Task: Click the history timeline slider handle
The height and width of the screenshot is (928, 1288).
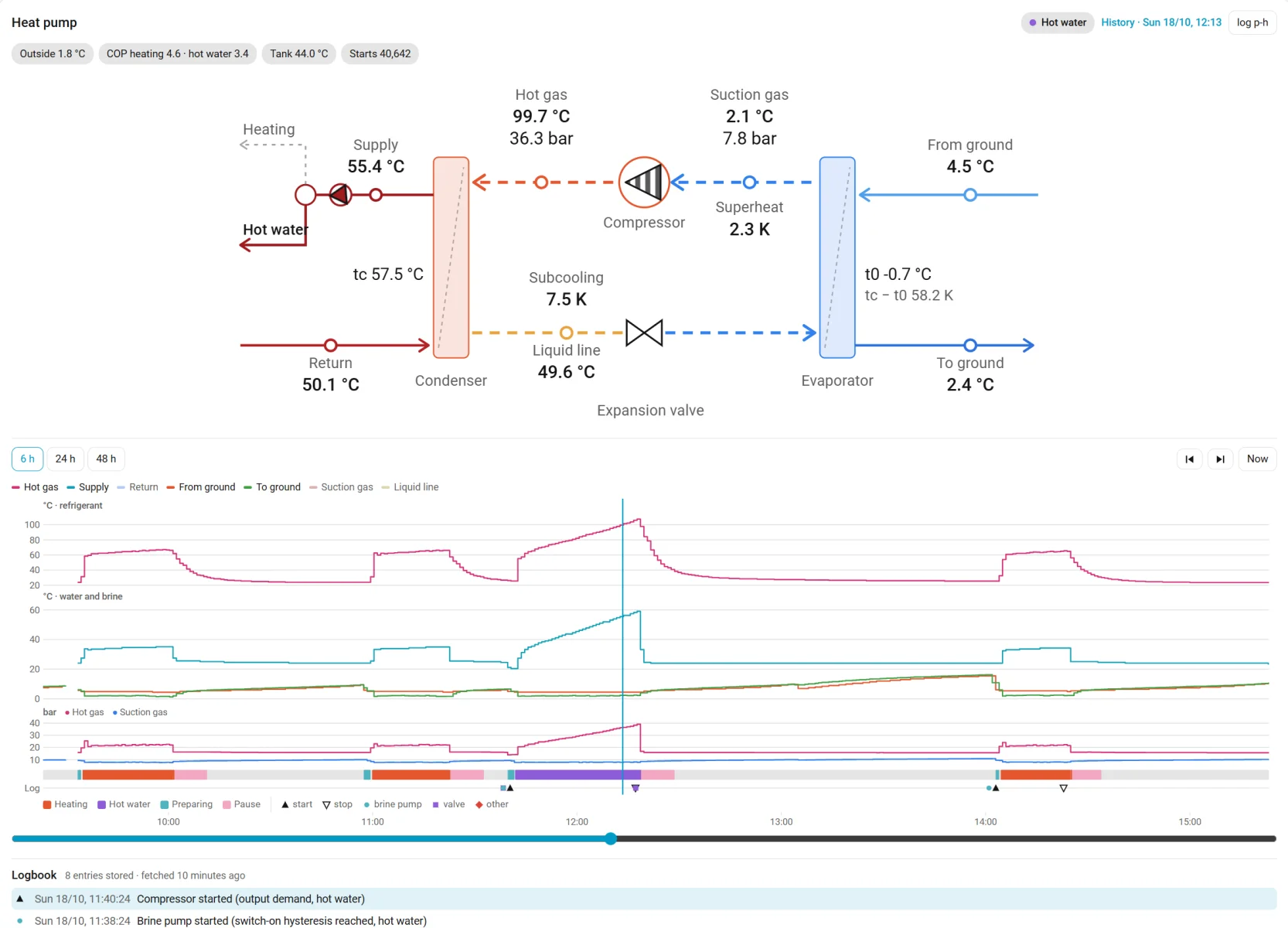Action: tap(611, 838)
